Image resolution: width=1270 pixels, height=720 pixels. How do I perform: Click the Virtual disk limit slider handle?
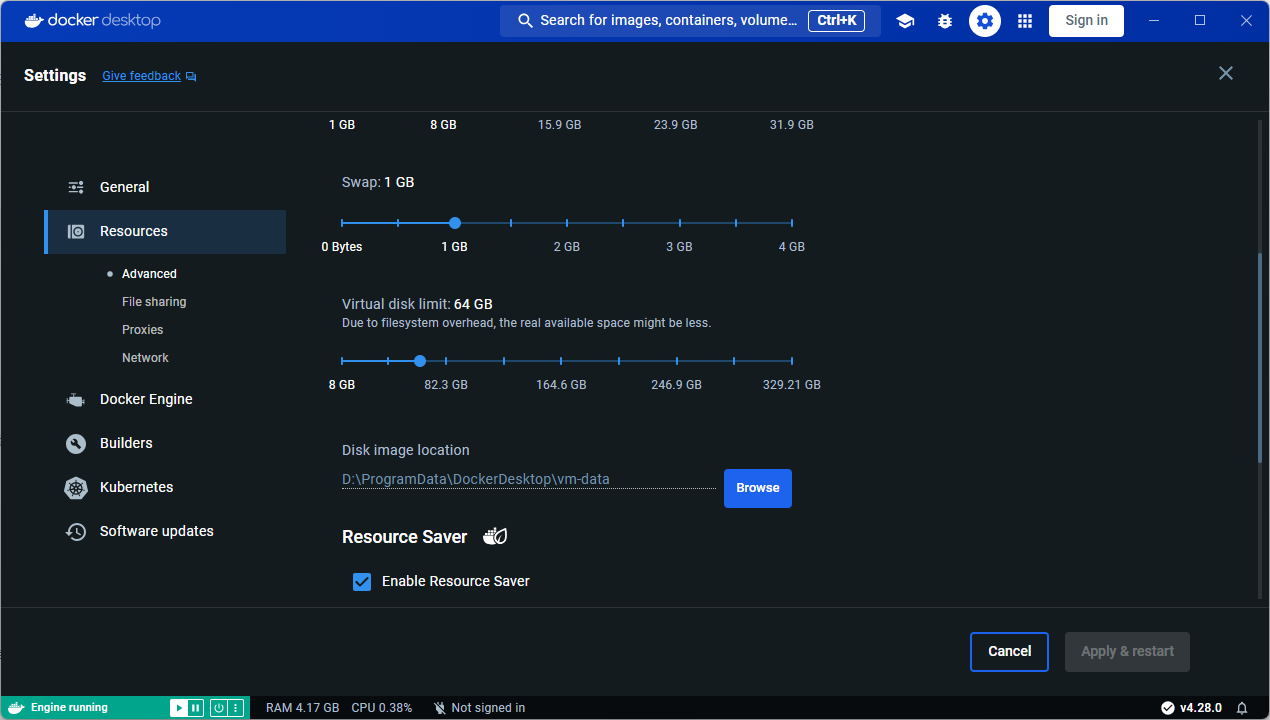420,361
